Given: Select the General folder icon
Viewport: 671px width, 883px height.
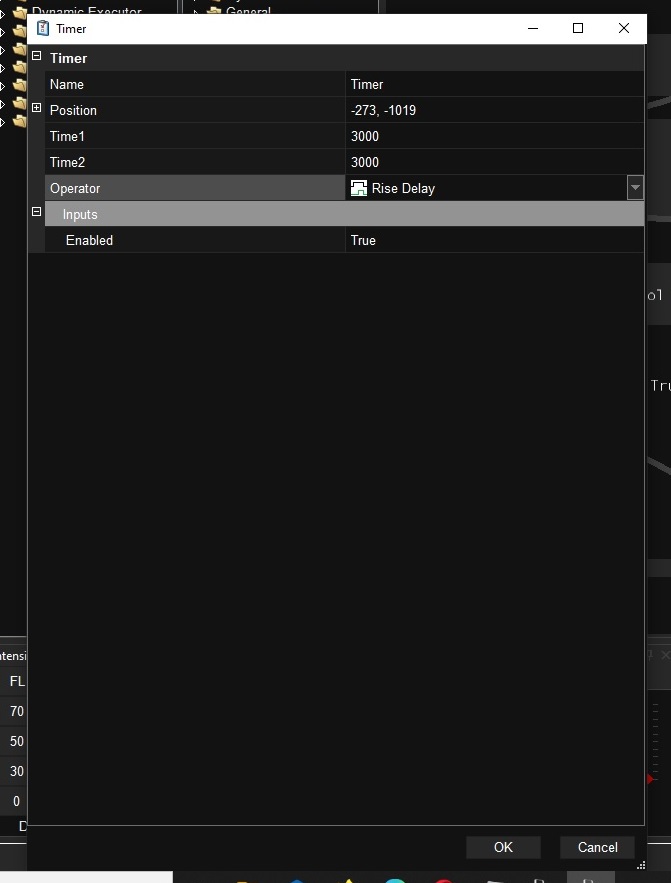Looking at the screenshot, I should click(x=213, y=11).
